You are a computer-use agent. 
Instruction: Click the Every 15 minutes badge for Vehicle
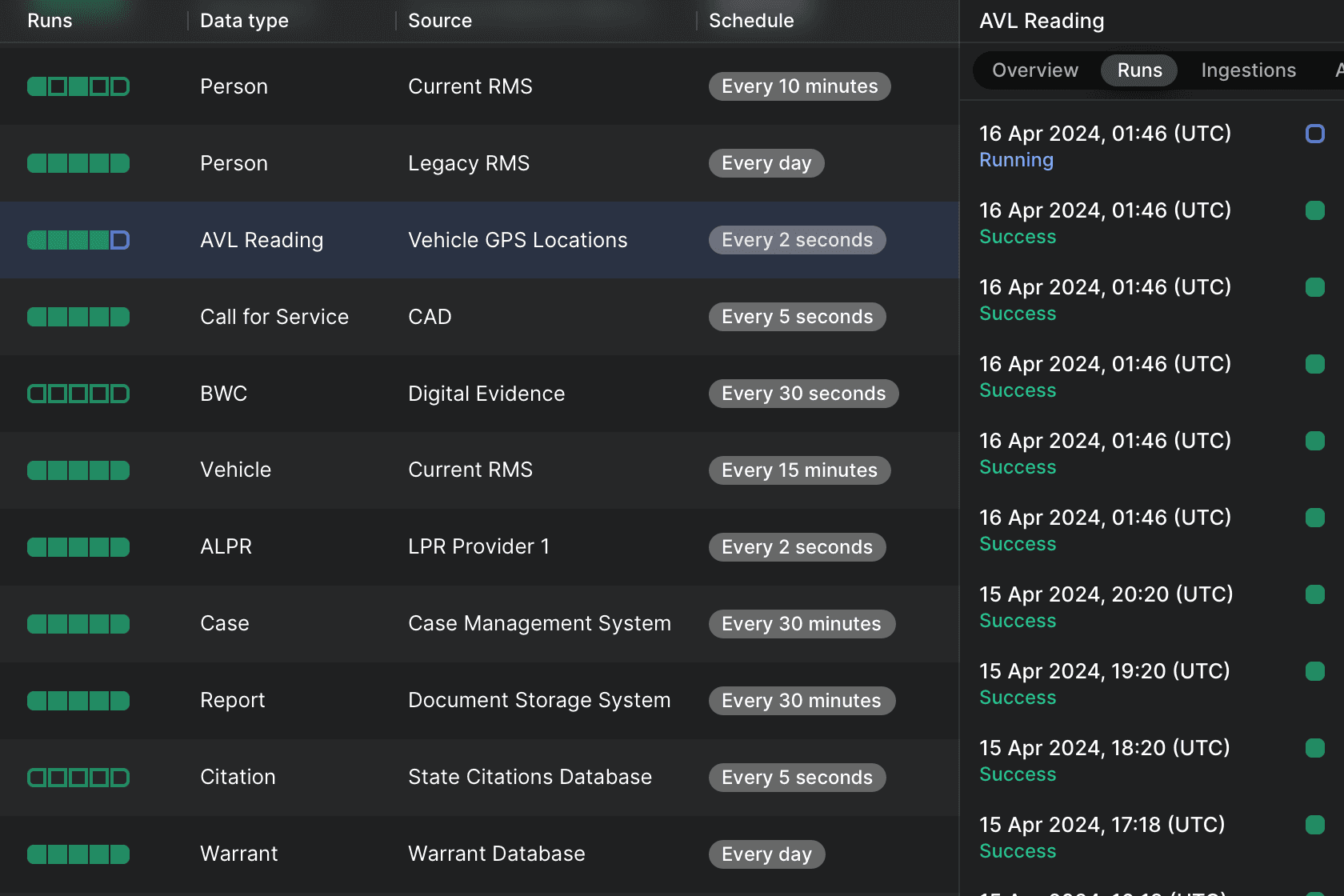(x=799, y=470)
